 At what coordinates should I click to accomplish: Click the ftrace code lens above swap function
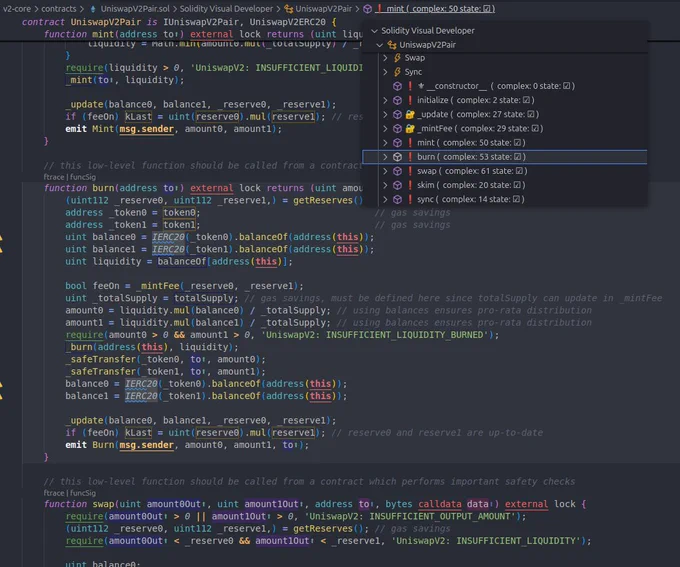54,493
